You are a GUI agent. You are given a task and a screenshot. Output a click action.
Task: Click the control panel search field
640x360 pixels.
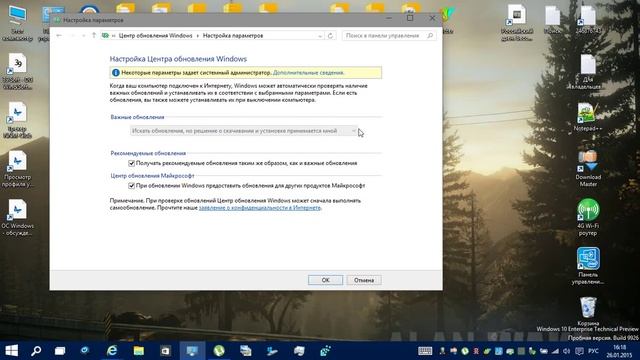[389, 36]
